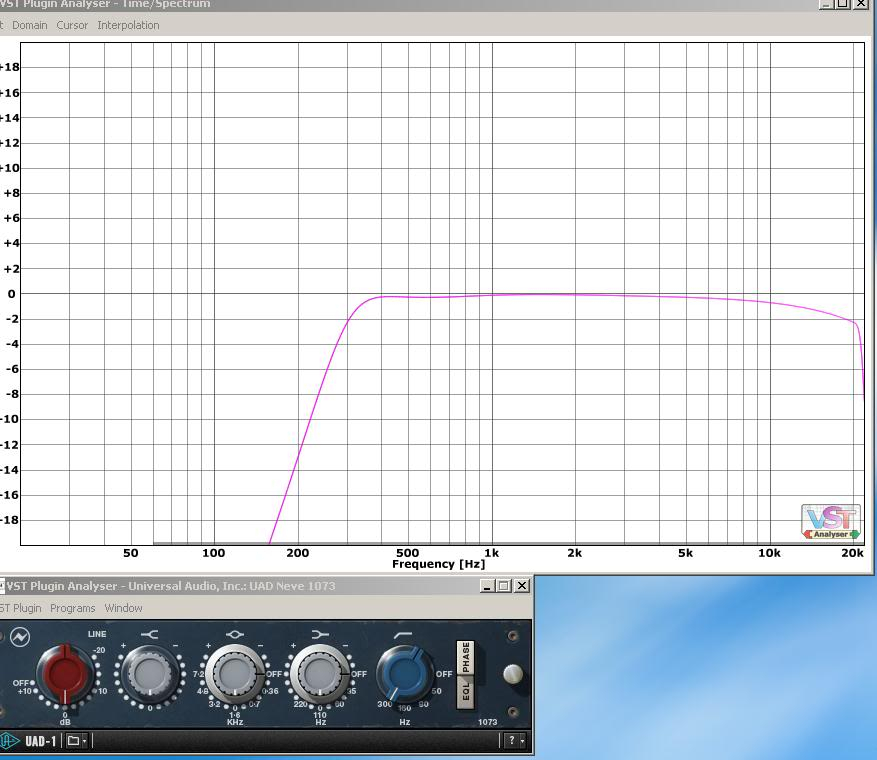Open the question mark help dropdown
The width and height of the screenshot is (877, 760).
[x=514, y=741]
